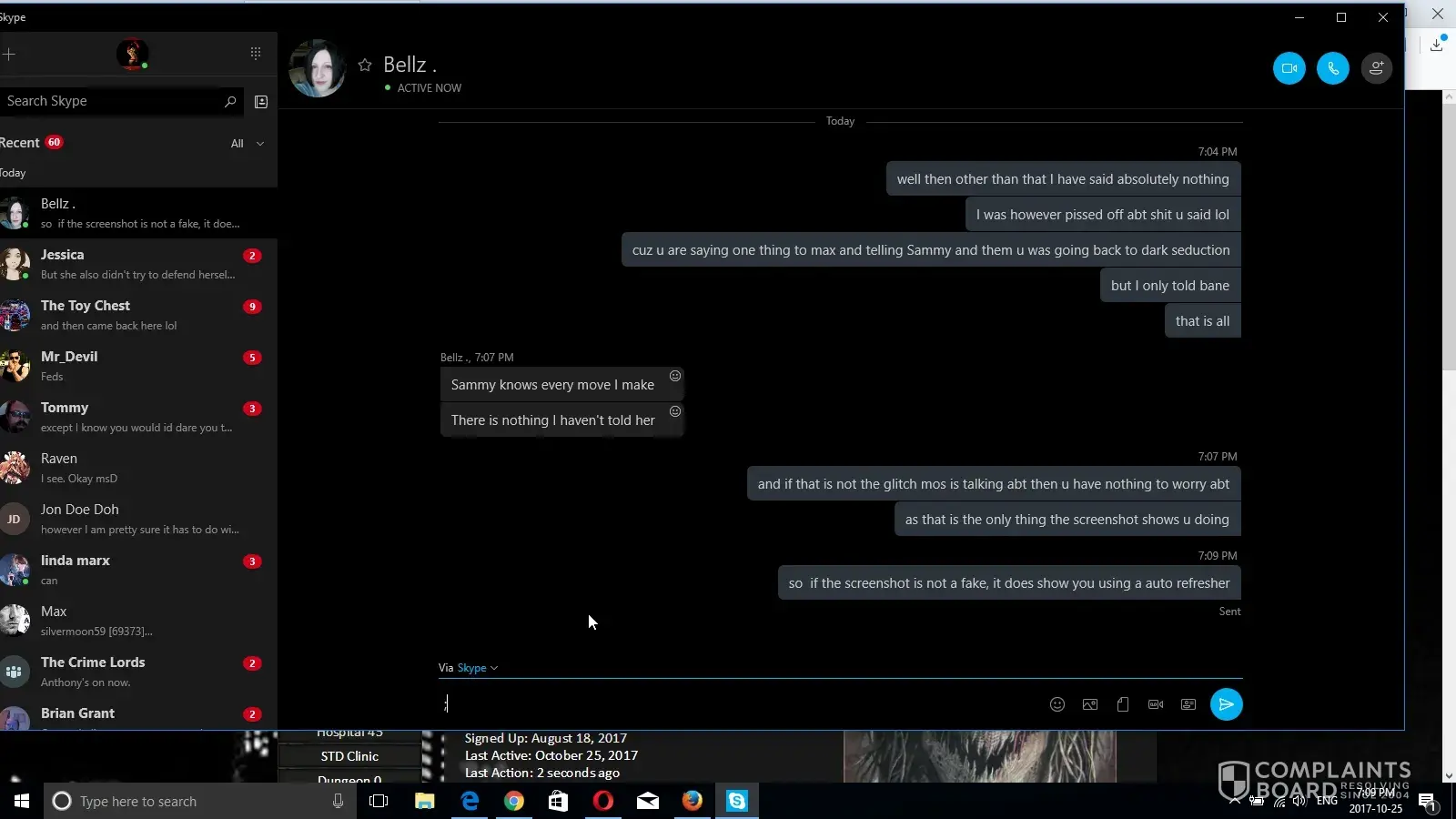Click the video message icon
1456x819 pixels.
pos(1155,704)
